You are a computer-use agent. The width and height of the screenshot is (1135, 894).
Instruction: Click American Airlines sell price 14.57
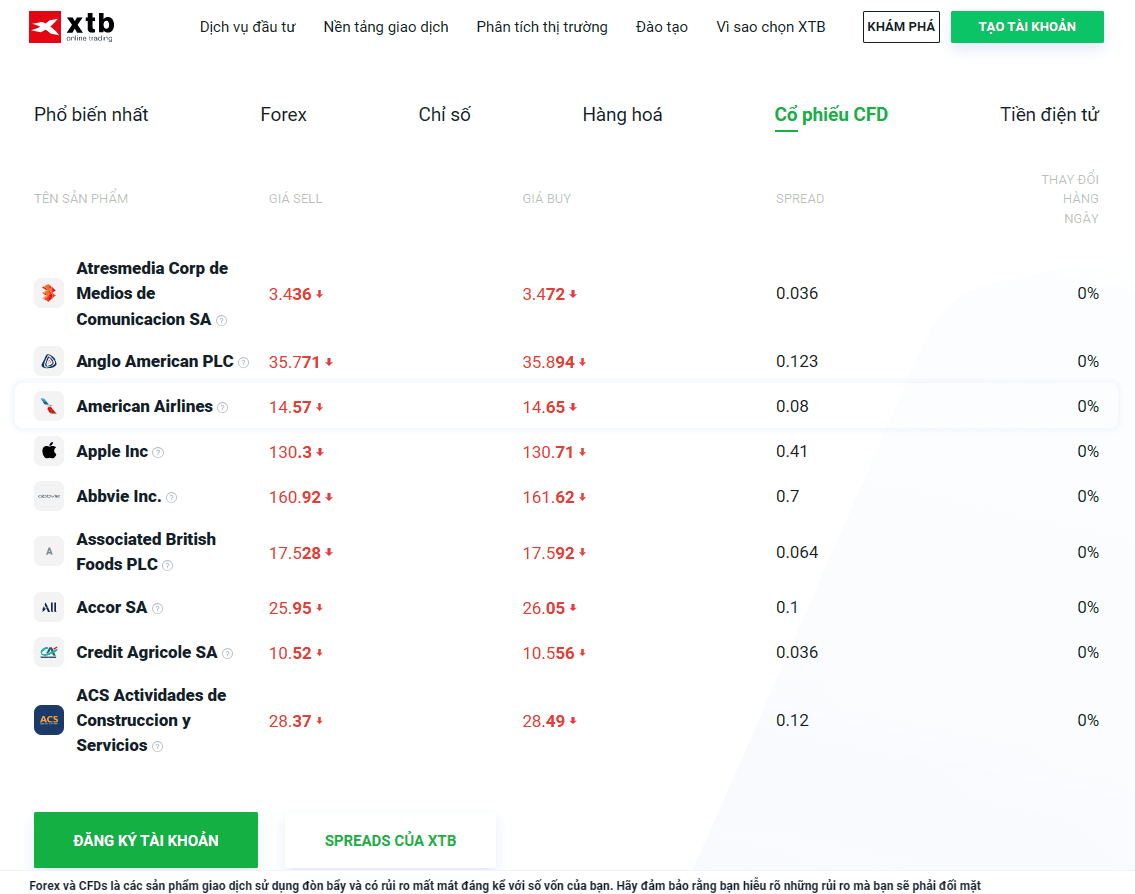pyautogui.click(x=290, y=408)
